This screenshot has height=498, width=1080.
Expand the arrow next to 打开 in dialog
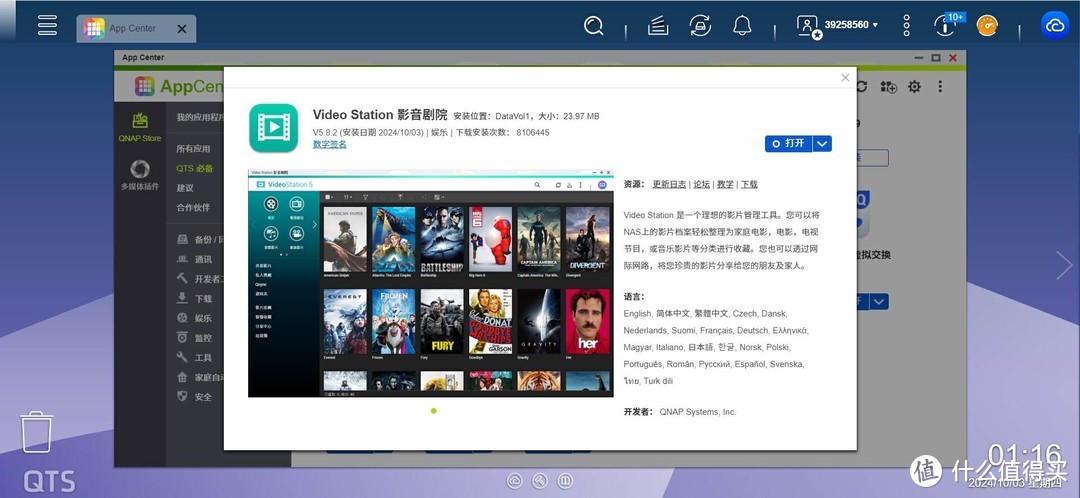(x=822, y=143)
